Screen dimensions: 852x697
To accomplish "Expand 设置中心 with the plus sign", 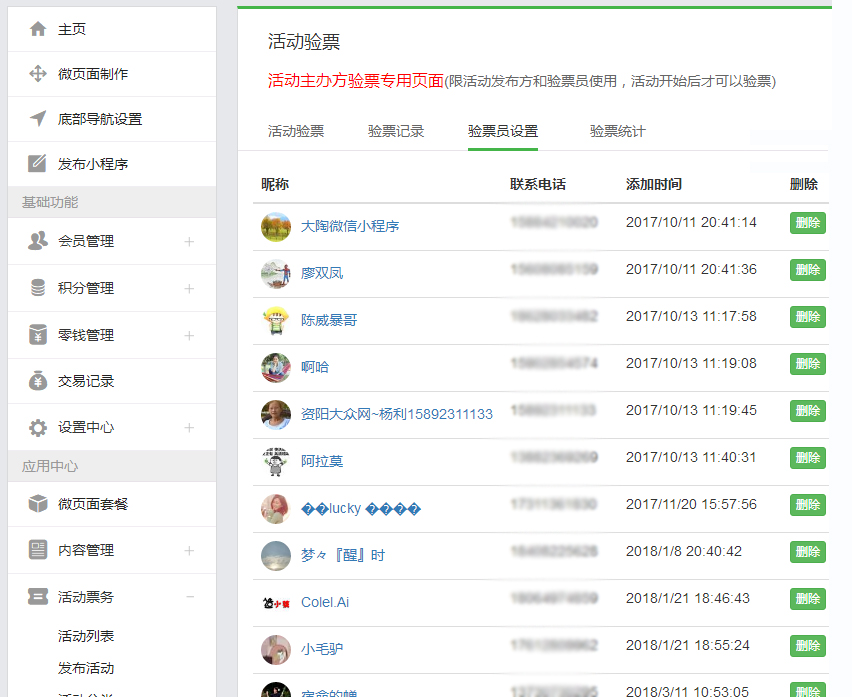I will coord(189,428).
